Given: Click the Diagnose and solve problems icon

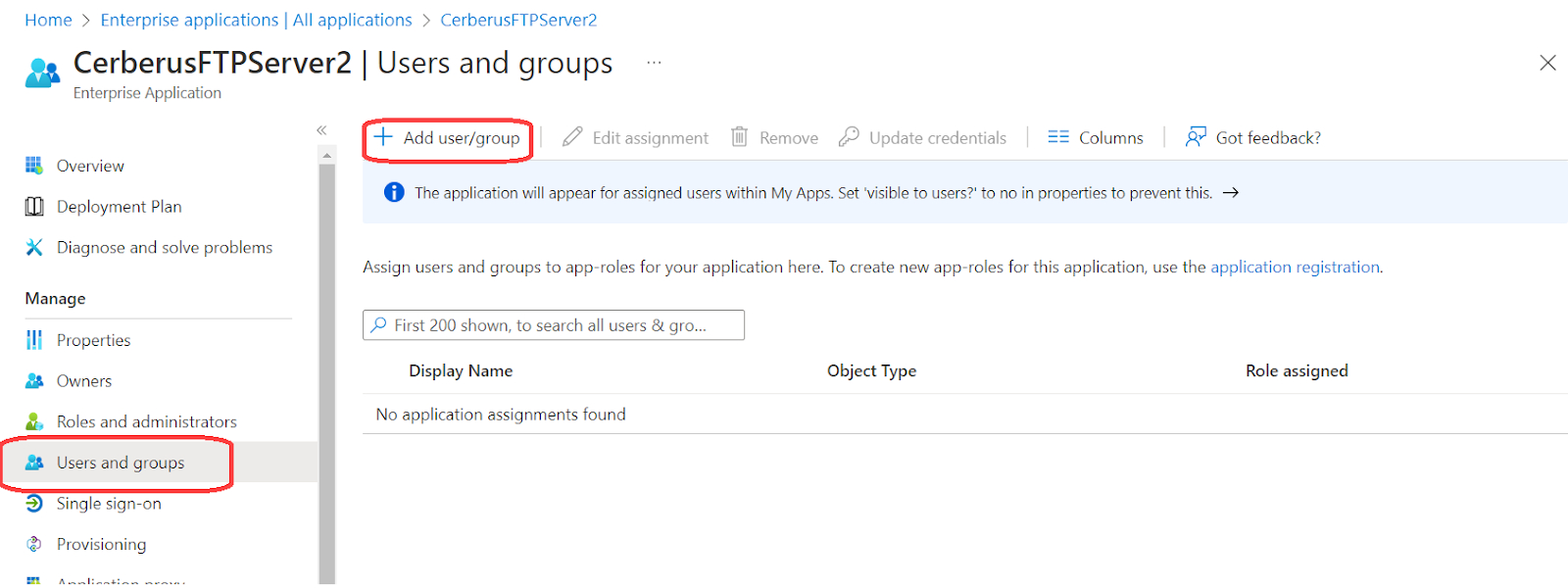Looking at the screenshot, I should [34, 247].
